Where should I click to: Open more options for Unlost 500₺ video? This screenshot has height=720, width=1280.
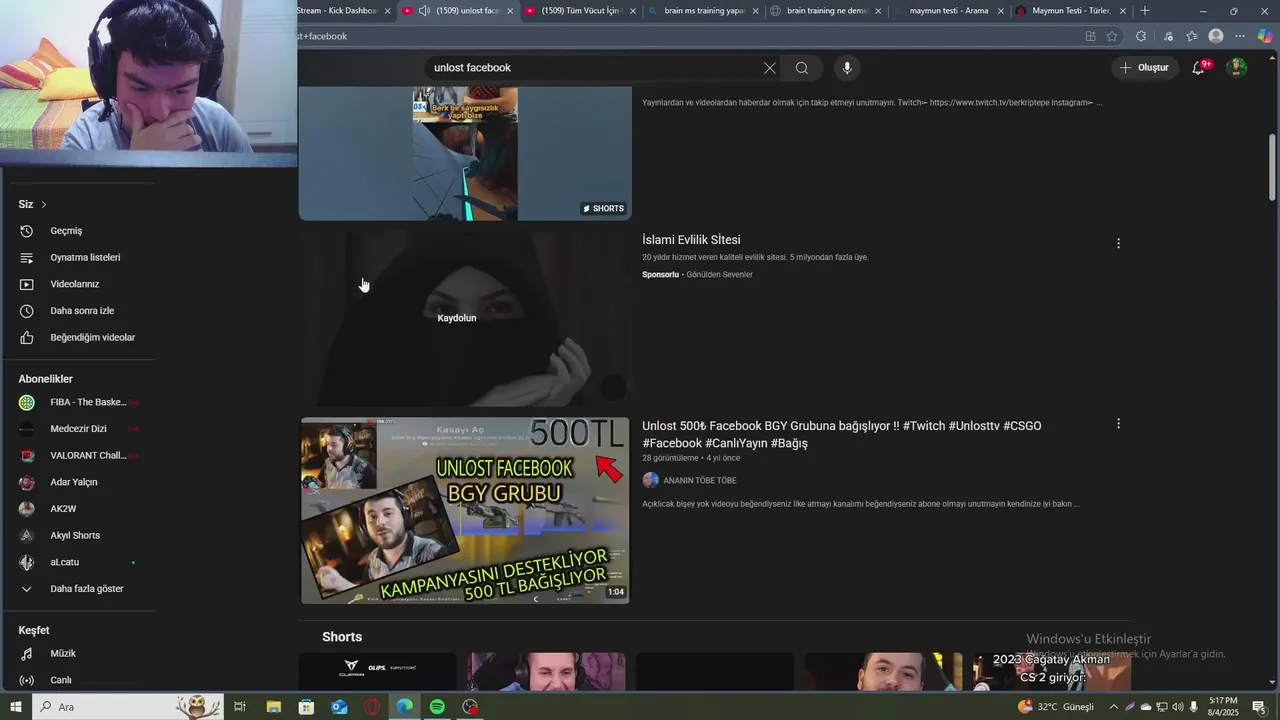tap(1118, 424)
